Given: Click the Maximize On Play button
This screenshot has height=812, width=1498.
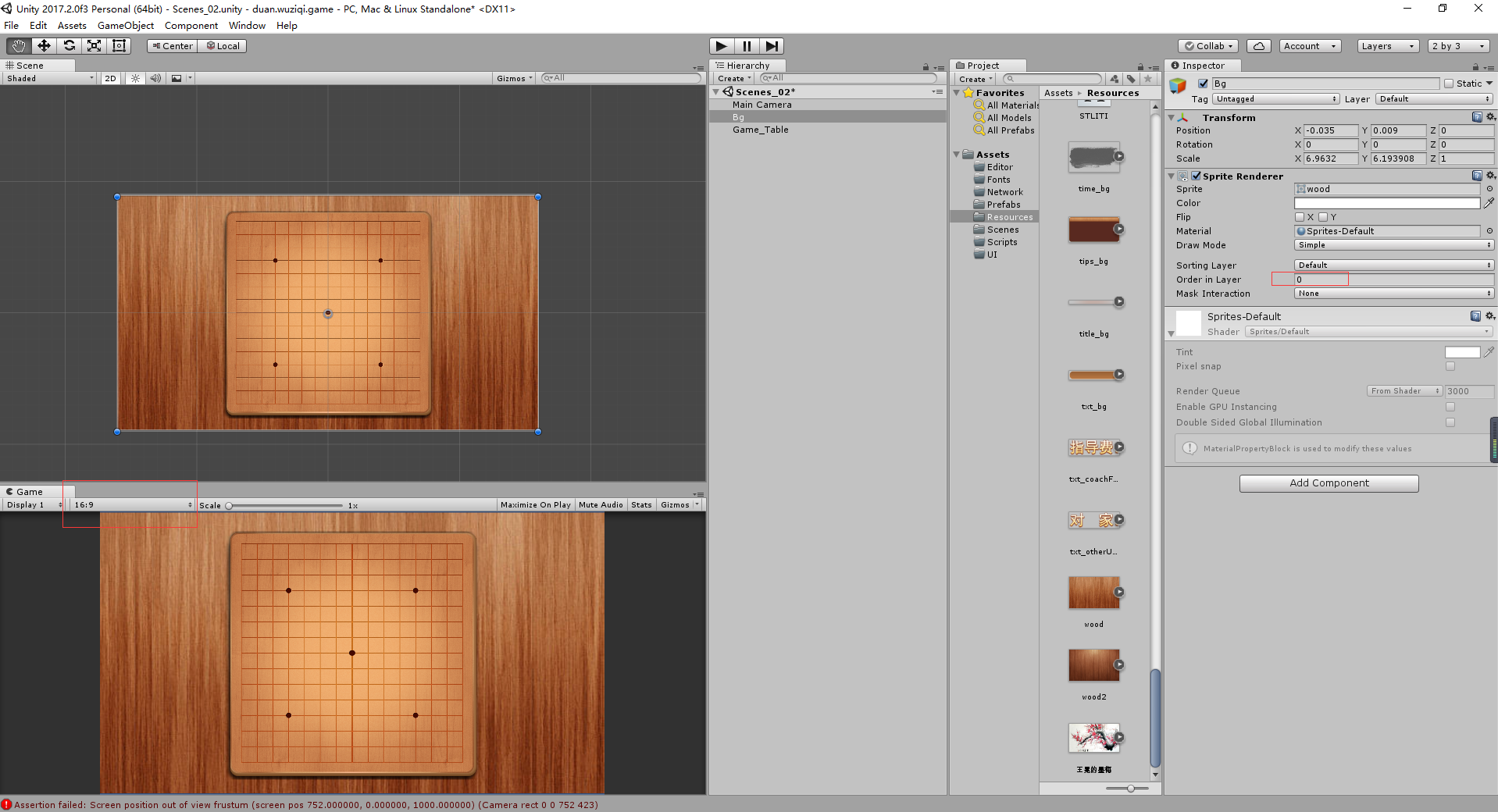Looking at the screenshot, I should [x=535, y=504].
